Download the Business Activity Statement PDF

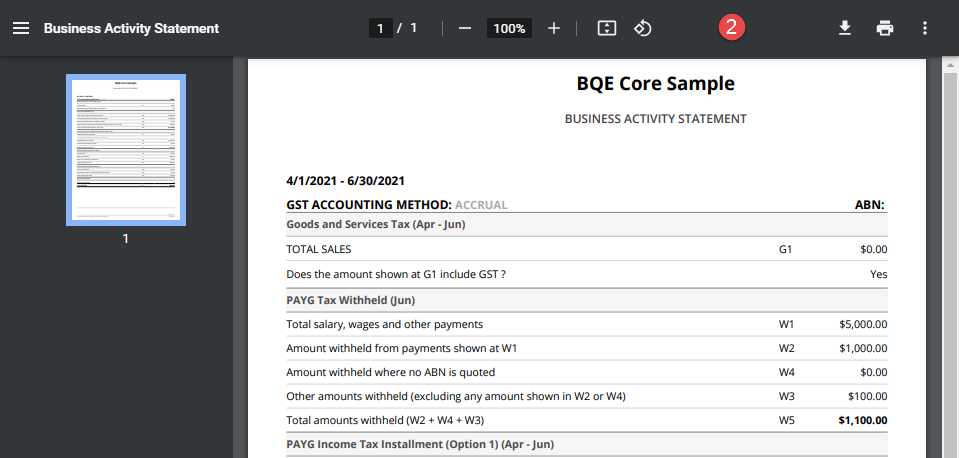(x=845, y=28)
